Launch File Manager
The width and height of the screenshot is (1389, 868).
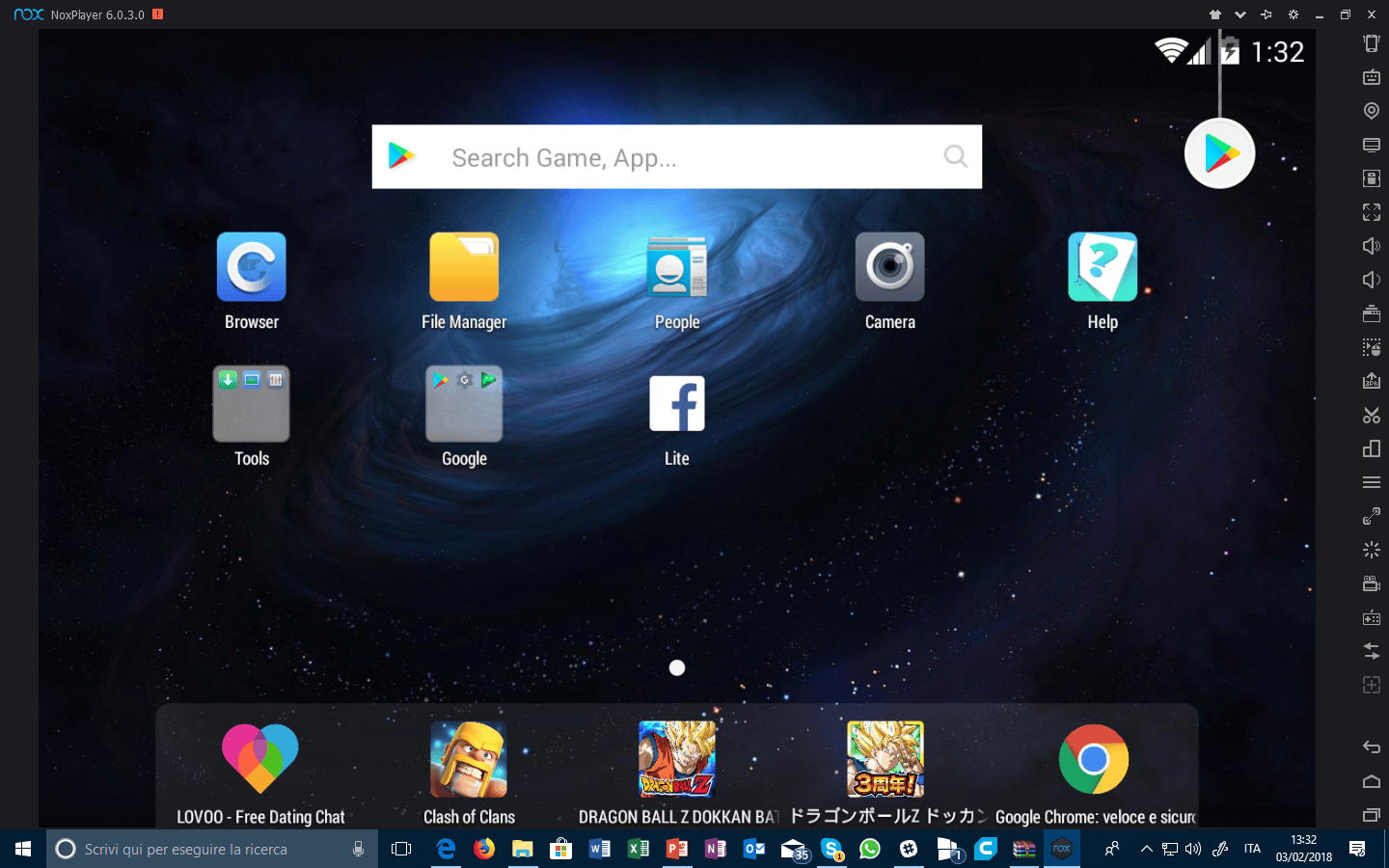pyautogui.click(x=464, y=267)
